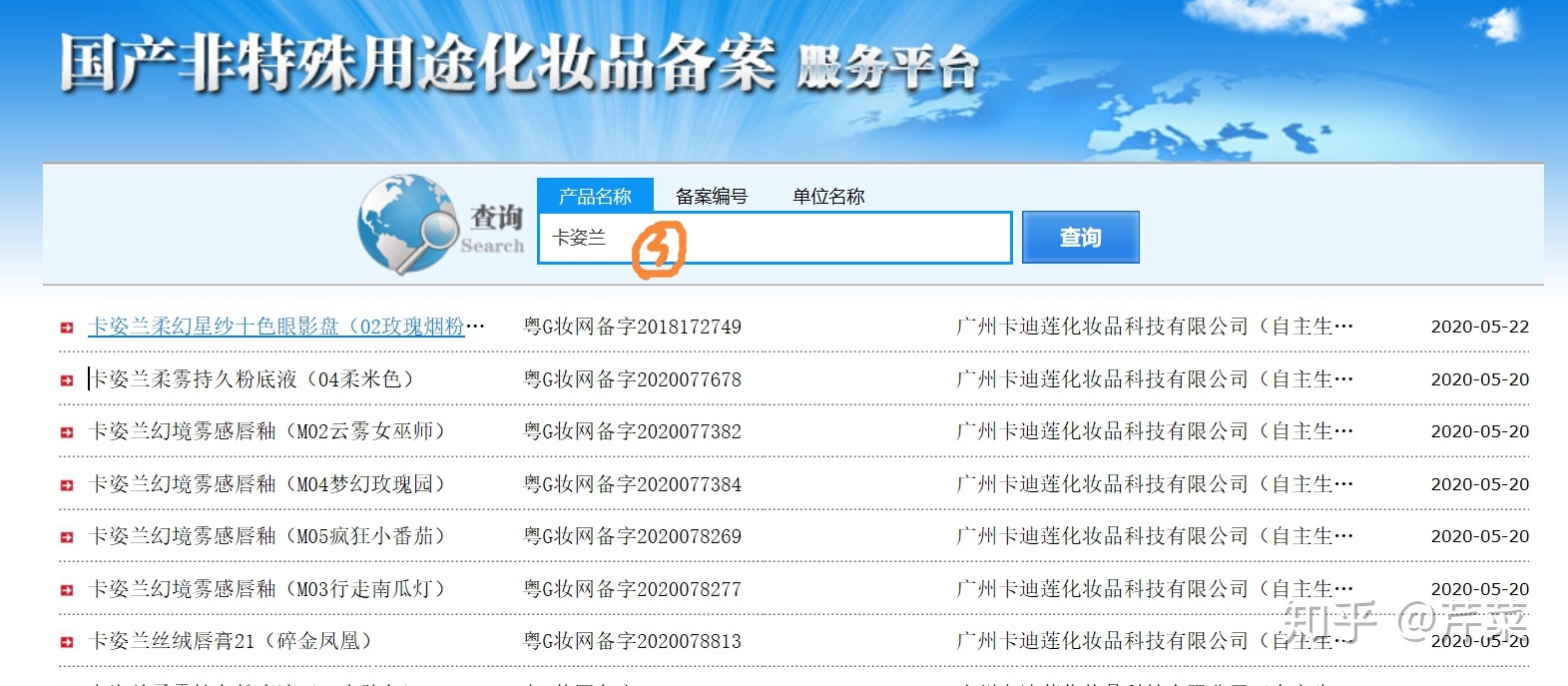Open 卡姿兰丝绒唇膏21（碎金凤凰） link

point(231,641)
